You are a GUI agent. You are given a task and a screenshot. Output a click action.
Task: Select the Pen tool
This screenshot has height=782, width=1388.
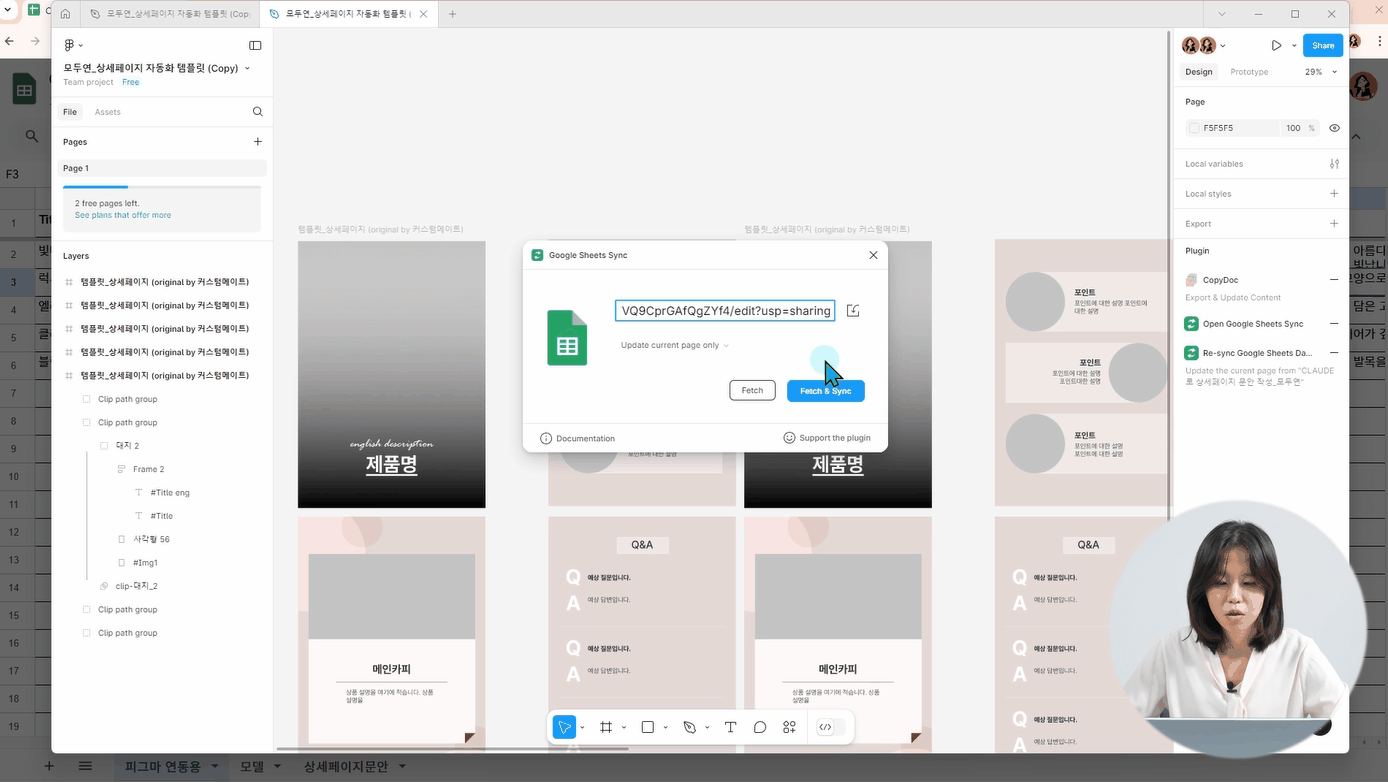689,727
